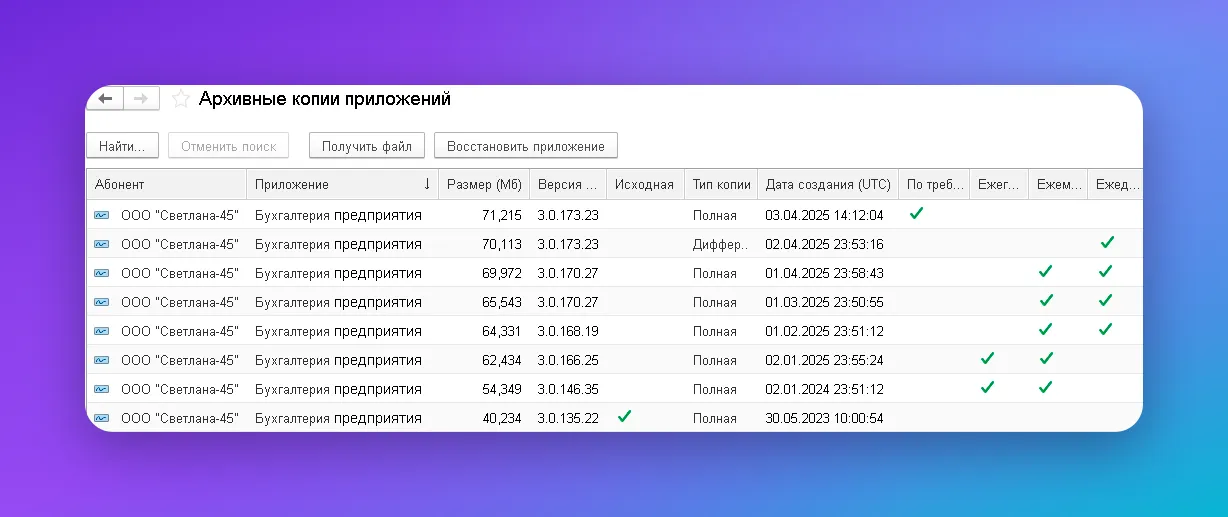This screenshot has height=517, width=1228.
Task: Click row icon for the 02.01.2024 23:51:12 copy
Action: tap(102, 389)
